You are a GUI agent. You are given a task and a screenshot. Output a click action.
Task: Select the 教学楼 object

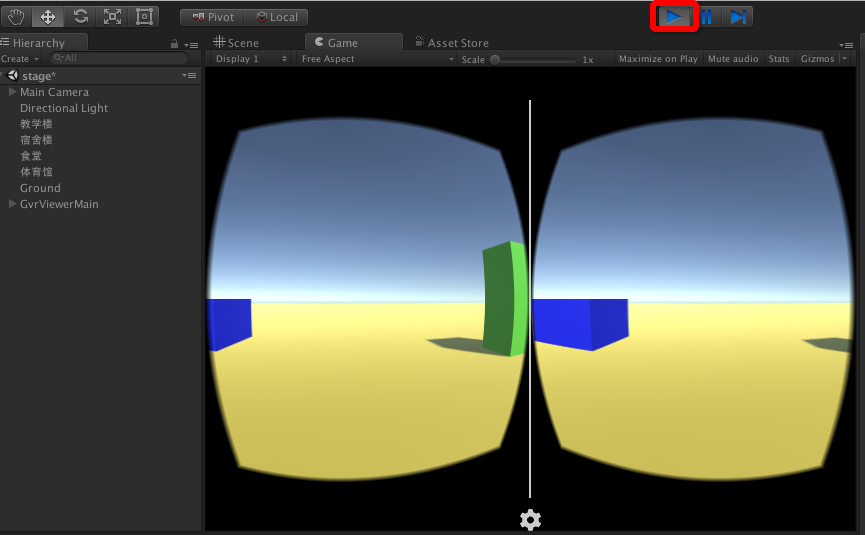[36, 124]
